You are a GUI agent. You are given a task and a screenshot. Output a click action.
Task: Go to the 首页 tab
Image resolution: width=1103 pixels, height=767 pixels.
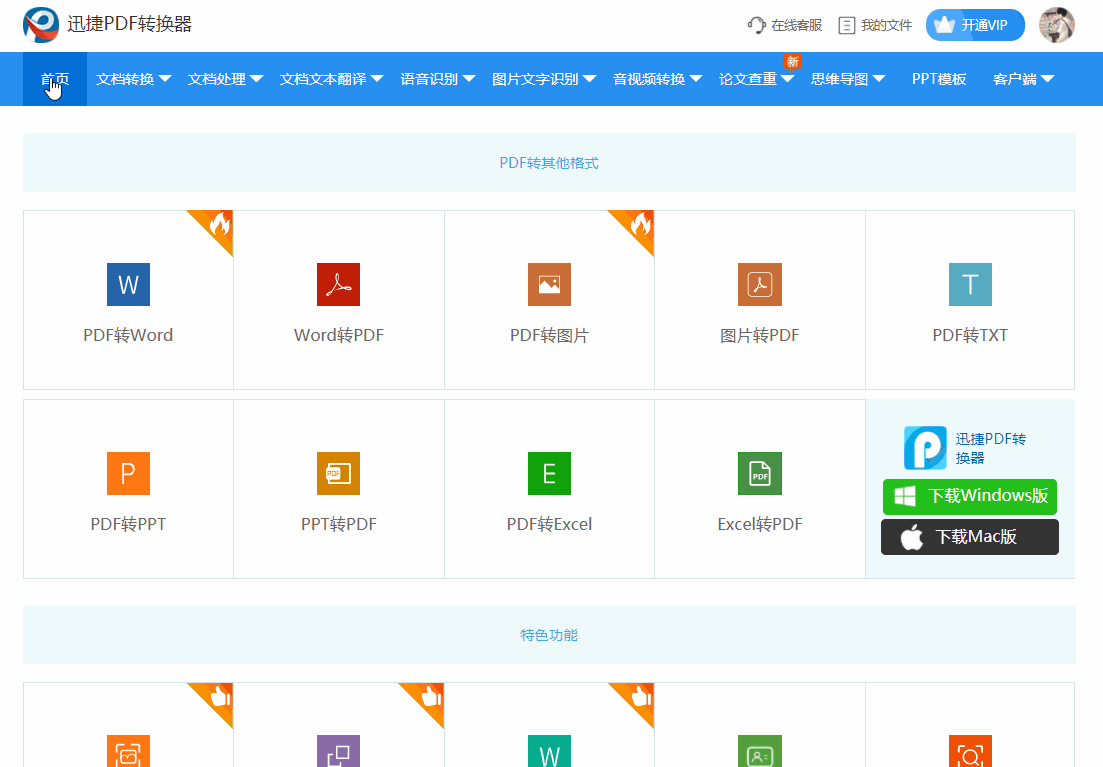[x=55, y=79]
